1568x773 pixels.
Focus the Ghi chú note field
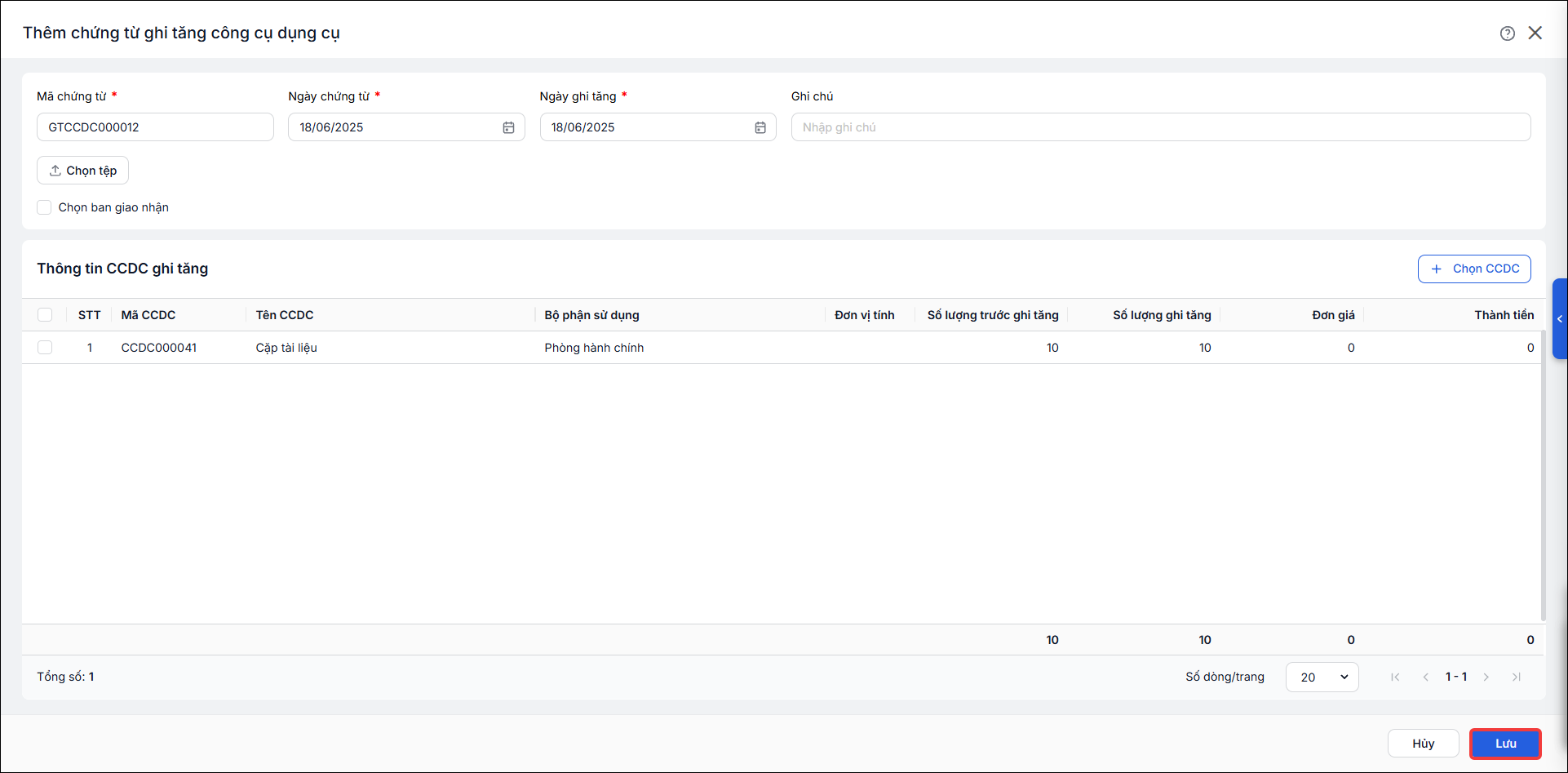click(x=1161, y=127)
